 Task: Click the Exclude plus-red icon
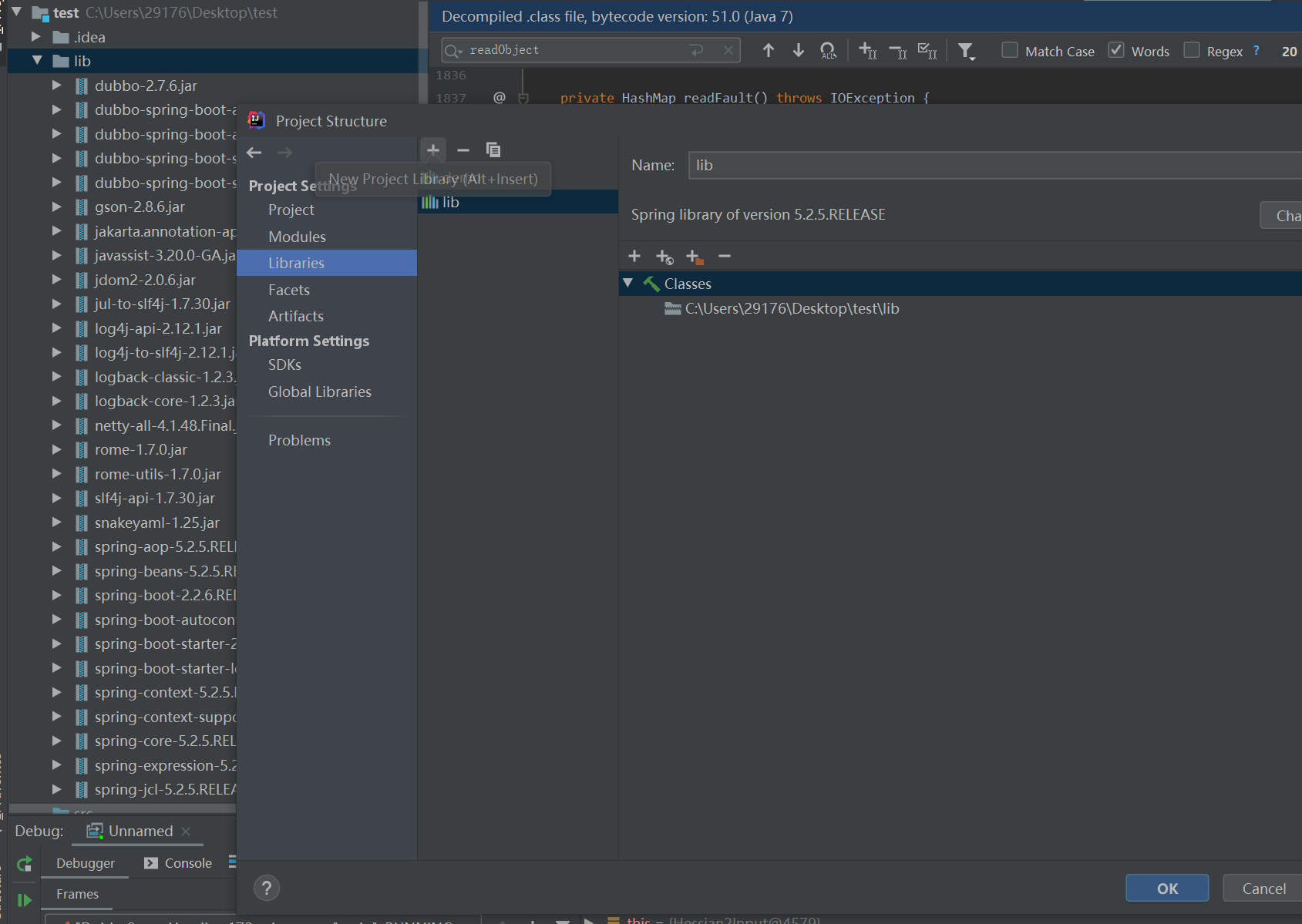tap(694, 257)
